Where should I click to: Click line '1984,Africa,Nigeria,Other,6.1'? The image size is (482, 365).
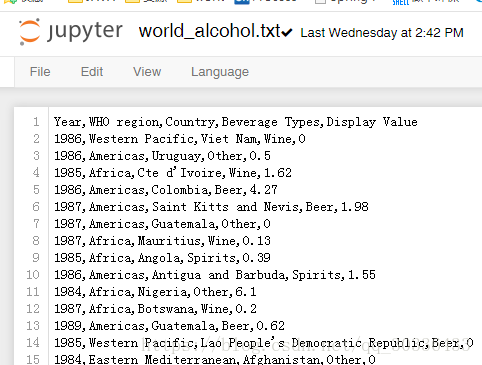pos(155,292)
